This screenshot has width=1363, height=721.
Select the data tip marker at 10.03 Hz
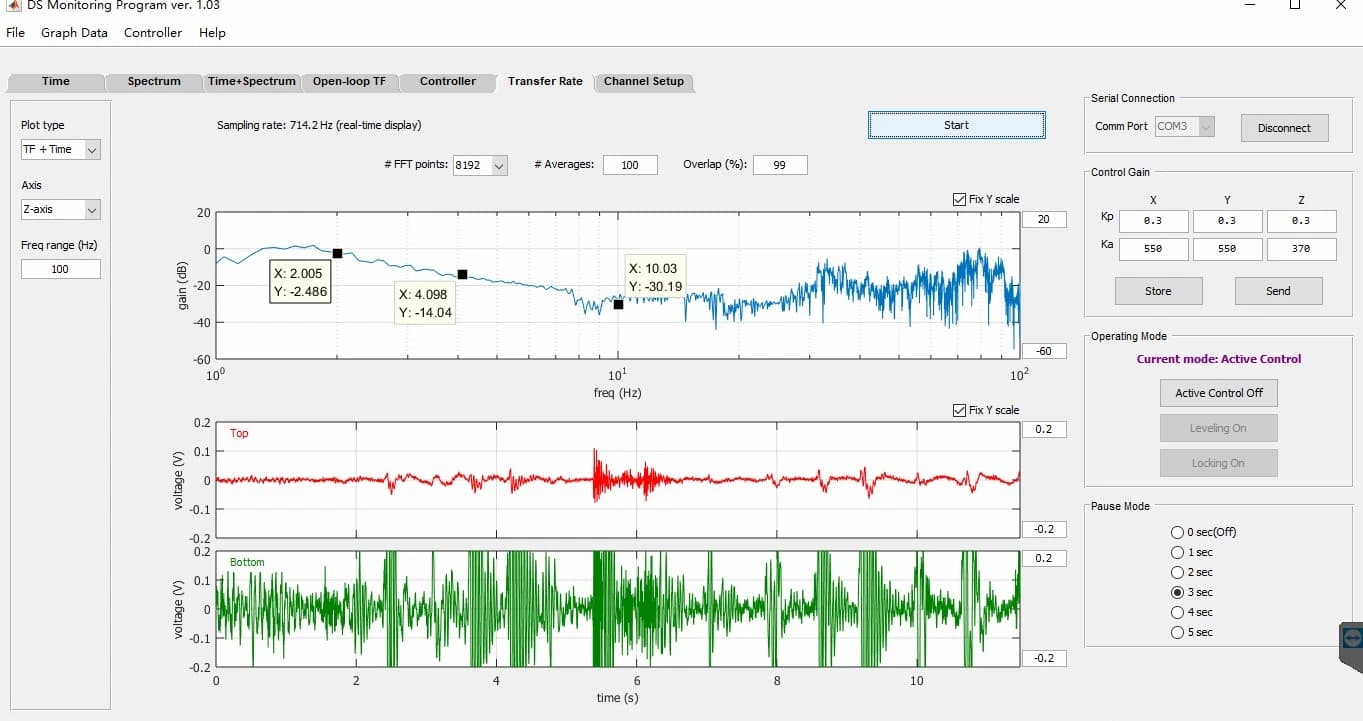(618, 304)
